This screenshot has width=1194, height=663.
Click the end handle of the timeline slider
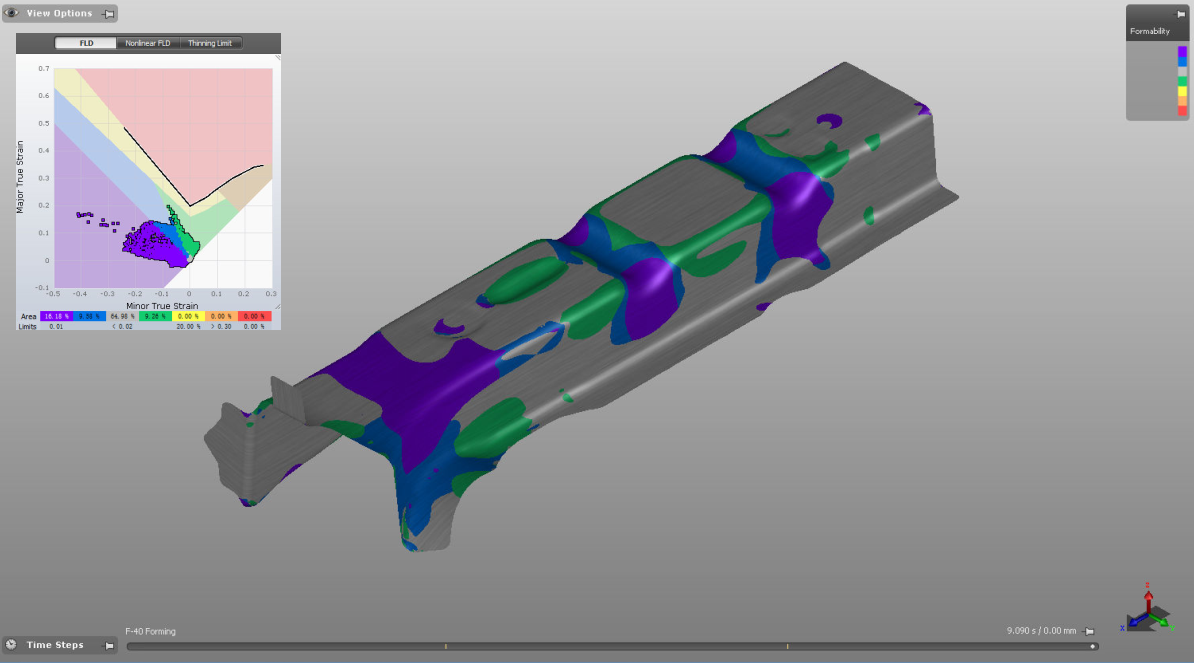[x=1092, y=646]
